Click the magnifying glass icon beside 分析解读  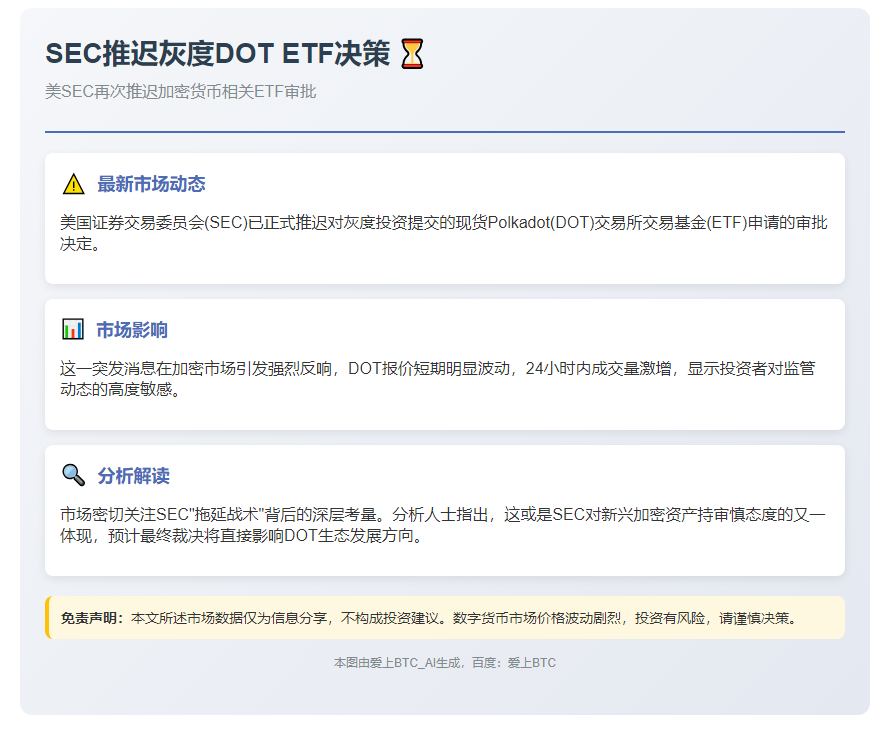click(x=73, y=475)
